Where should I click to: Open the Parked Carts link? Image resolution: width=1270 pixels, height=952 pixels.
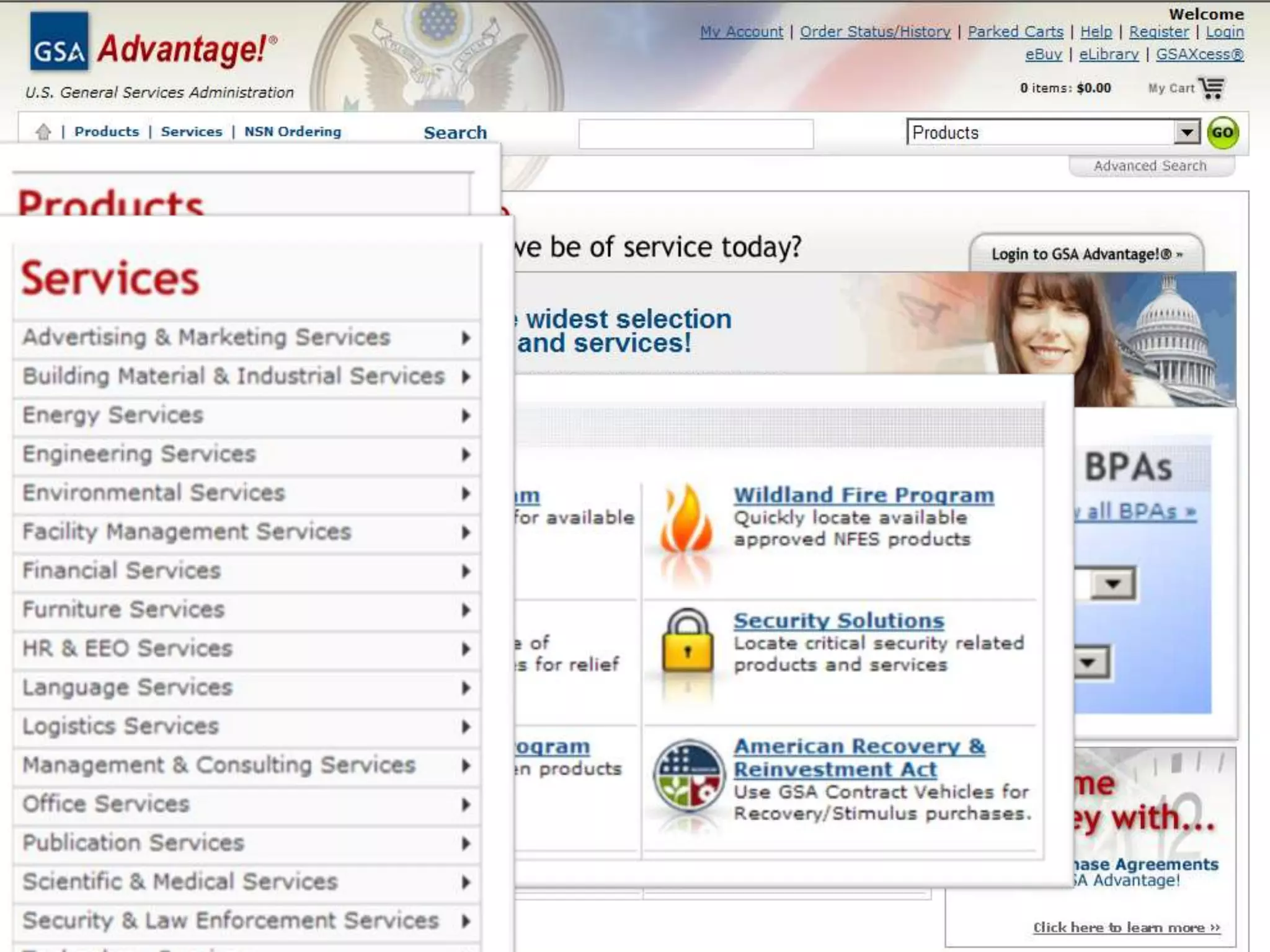(x=1016, y=32)
